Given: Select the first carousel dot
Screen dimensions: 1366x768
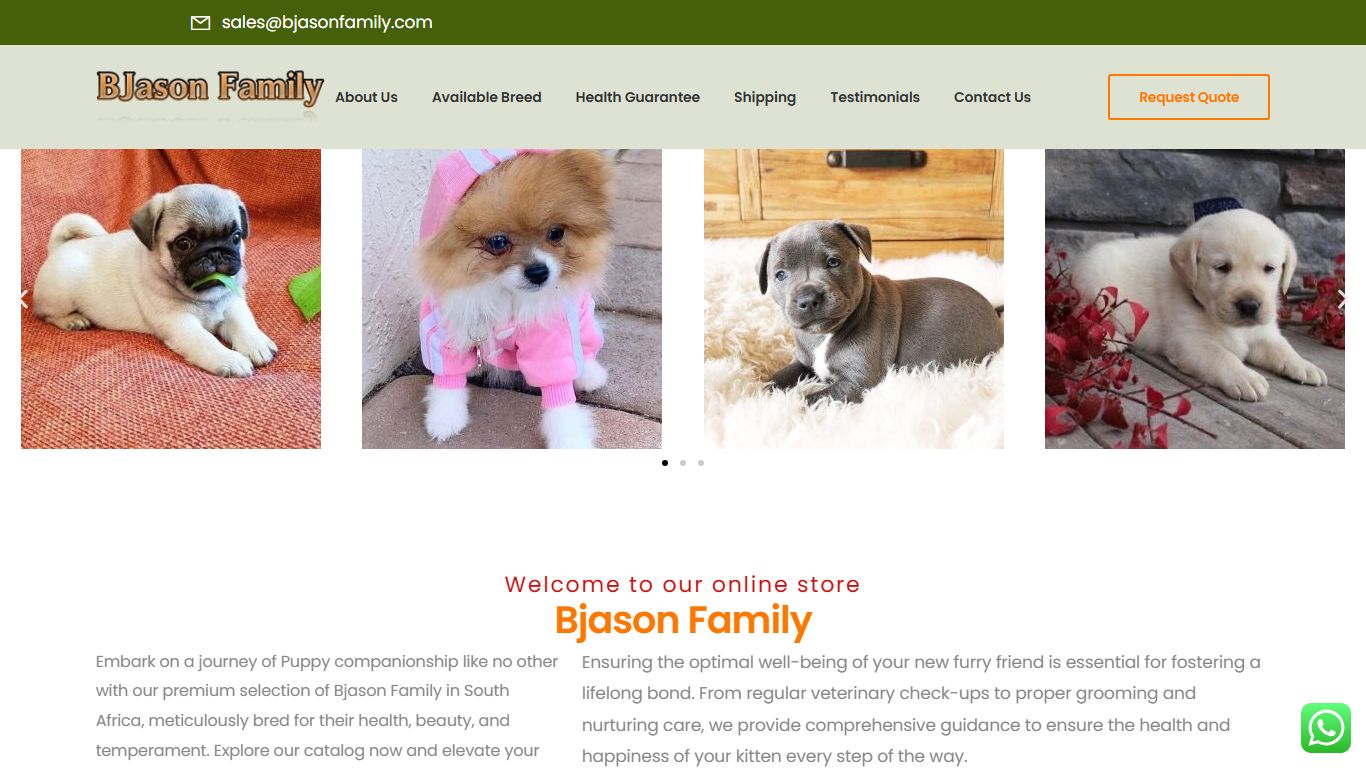Looking at the screenshot, I should click(x=665, y=463).
